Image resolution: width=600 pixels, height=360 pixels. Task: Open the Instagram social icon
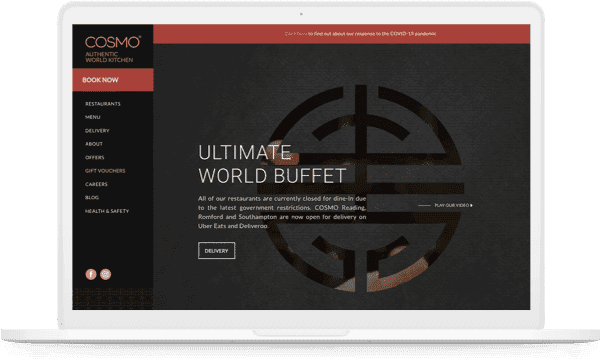(x=106, y=274)
